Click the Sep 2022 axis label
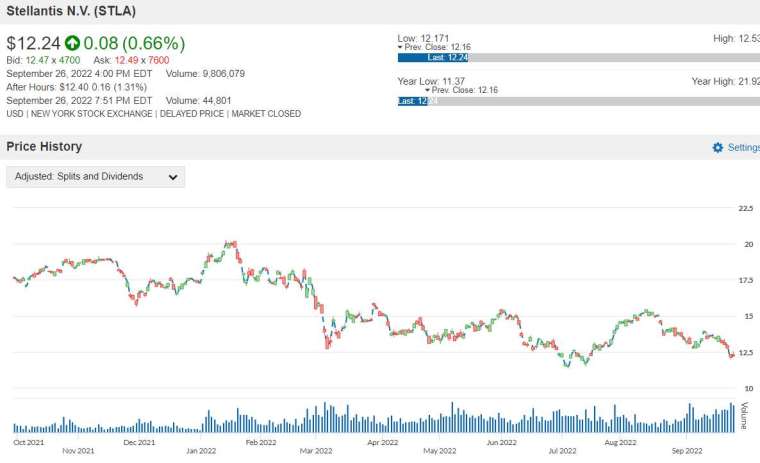Viewport: 760px width, 463px height. tap(687, 451)
